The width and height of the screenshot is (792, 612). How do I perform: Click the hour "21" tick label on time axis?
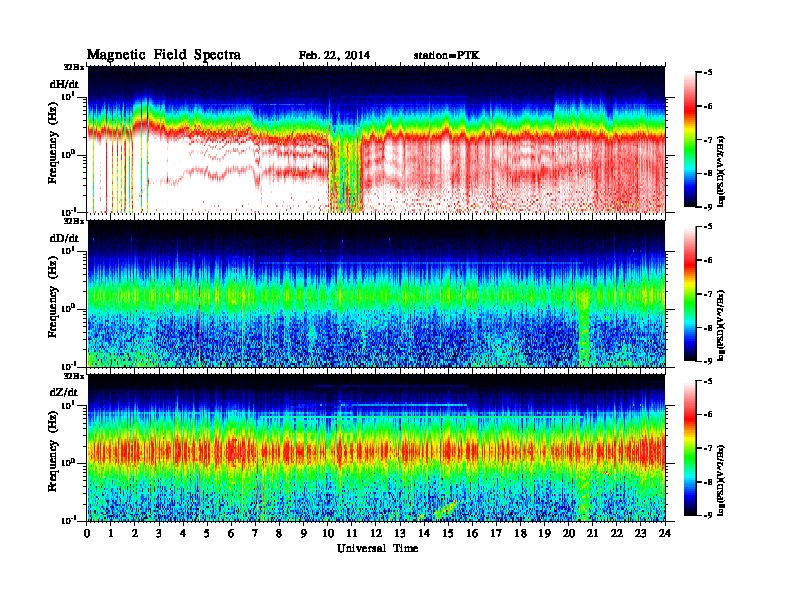(x=593, y=534)
